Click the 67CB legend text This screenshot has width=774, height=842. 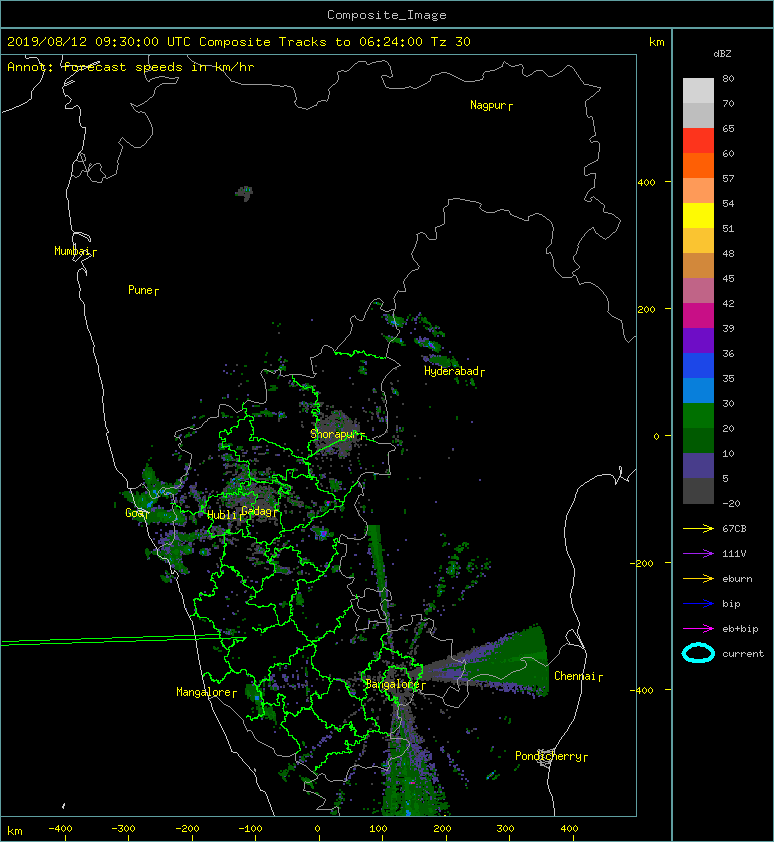[x=734, y=529]
